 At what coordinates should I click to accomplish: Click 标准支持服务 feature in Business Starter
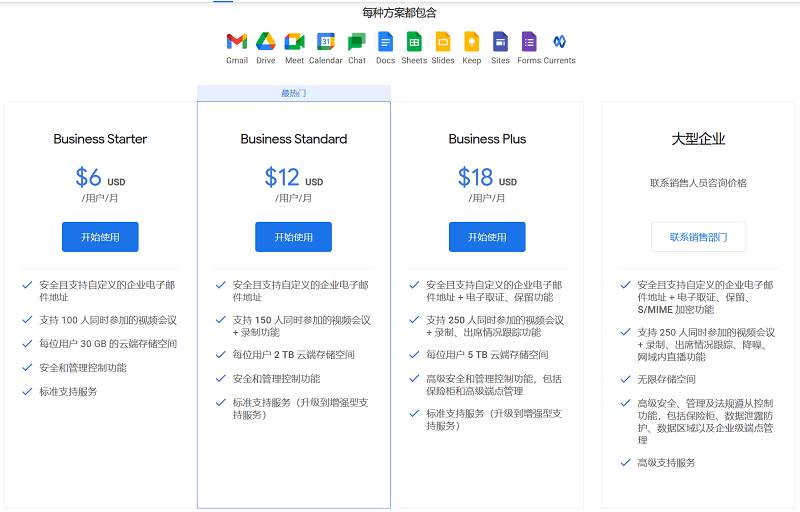68,392
